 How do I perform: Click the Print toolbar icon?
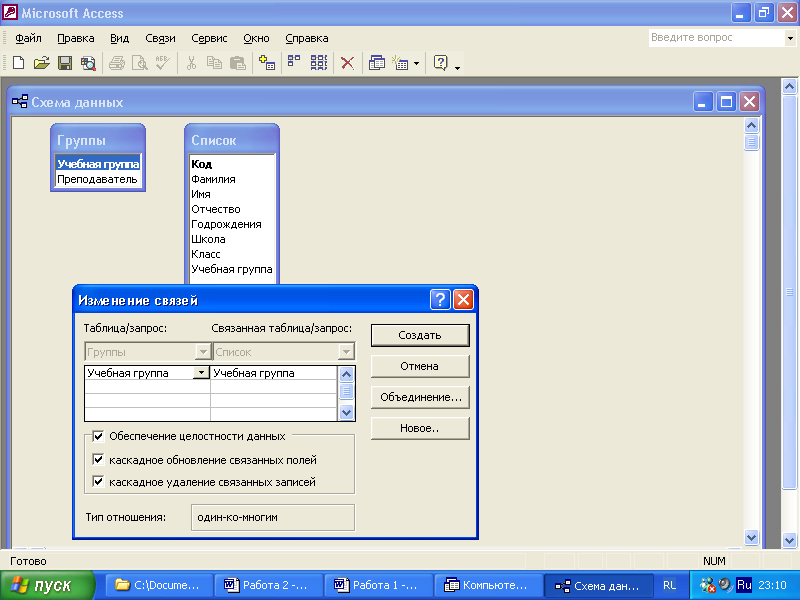[x=117, y=63]
